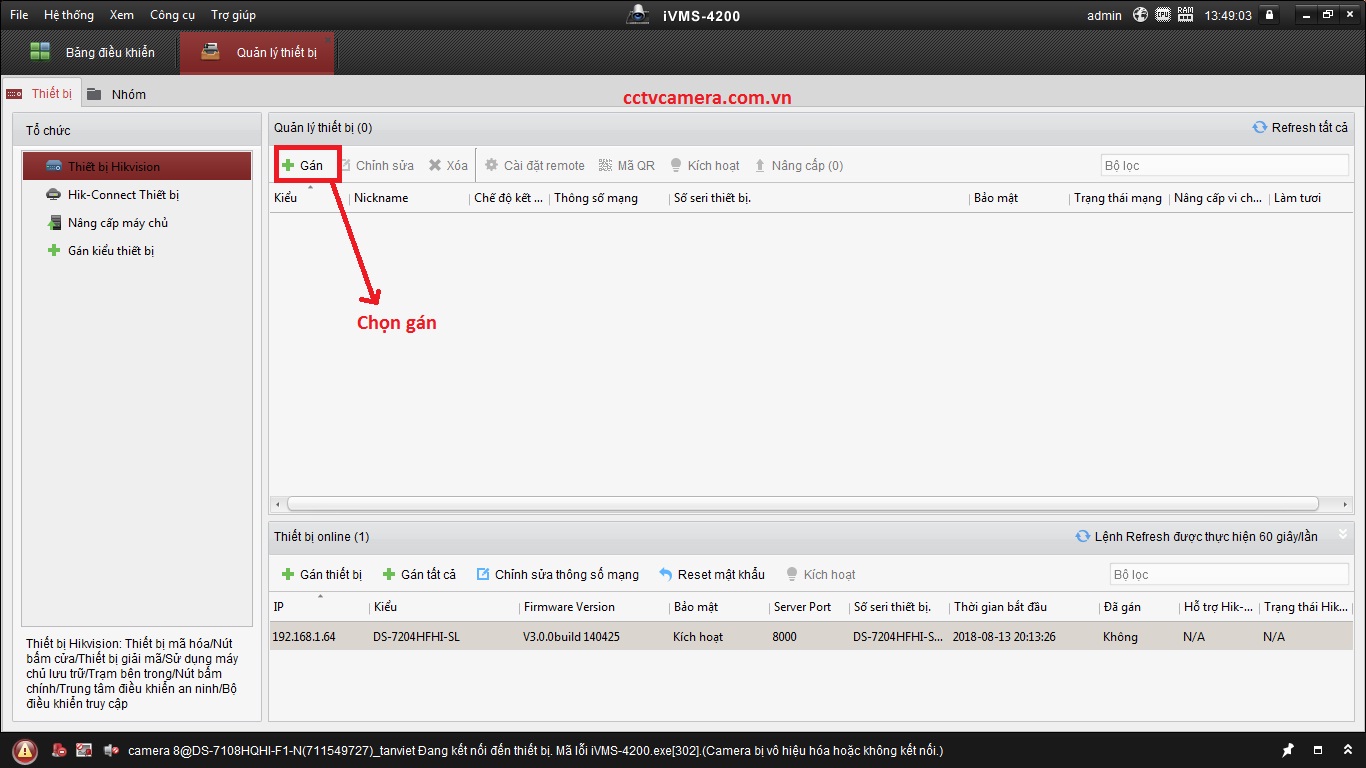Click the Reset mật khẩu button
Image resolution: width=1366 pixels, height=768 pixels.
point(711,574)
